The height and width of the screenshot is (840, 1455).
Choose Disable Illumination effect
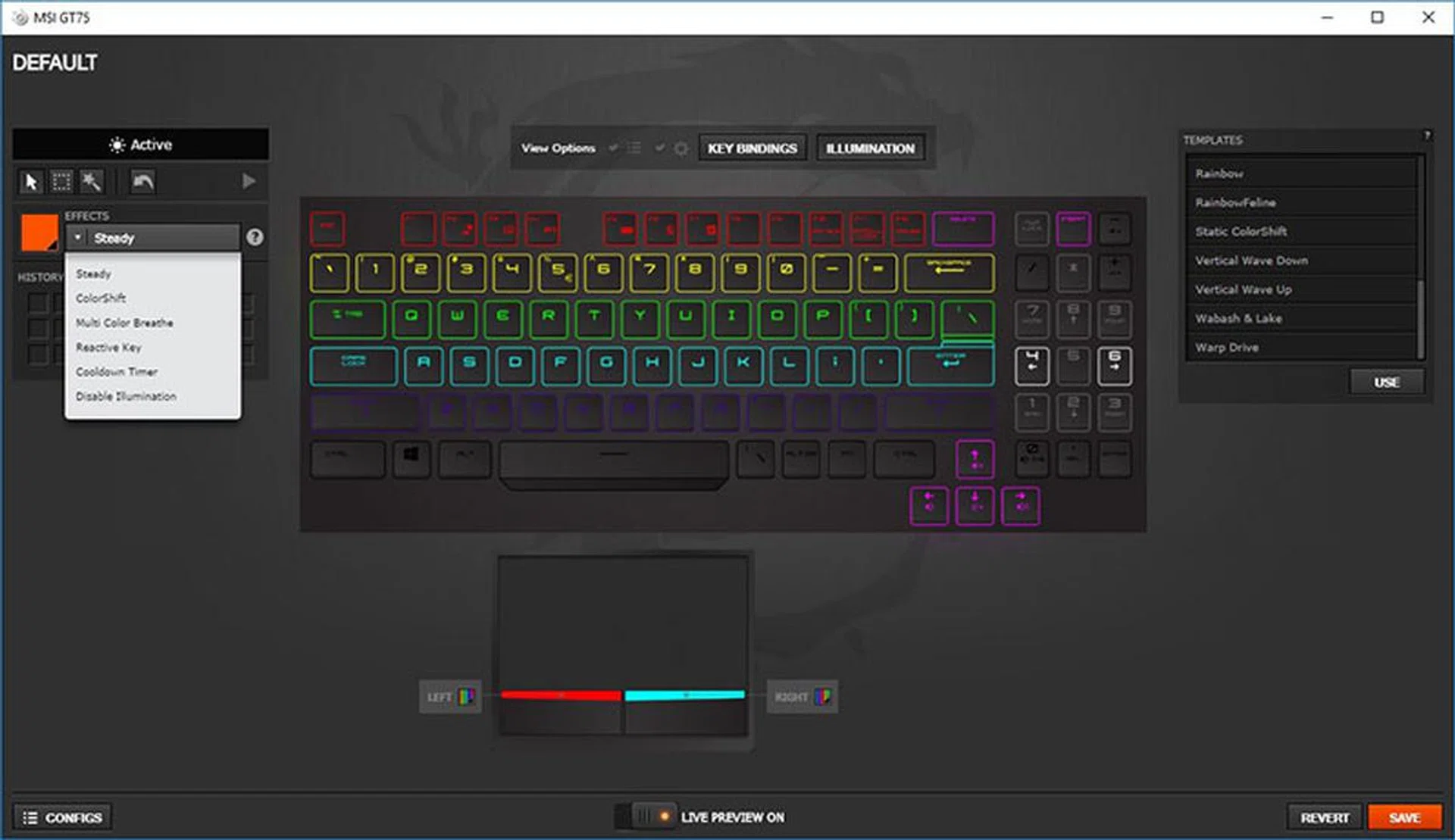coord(126,396)
